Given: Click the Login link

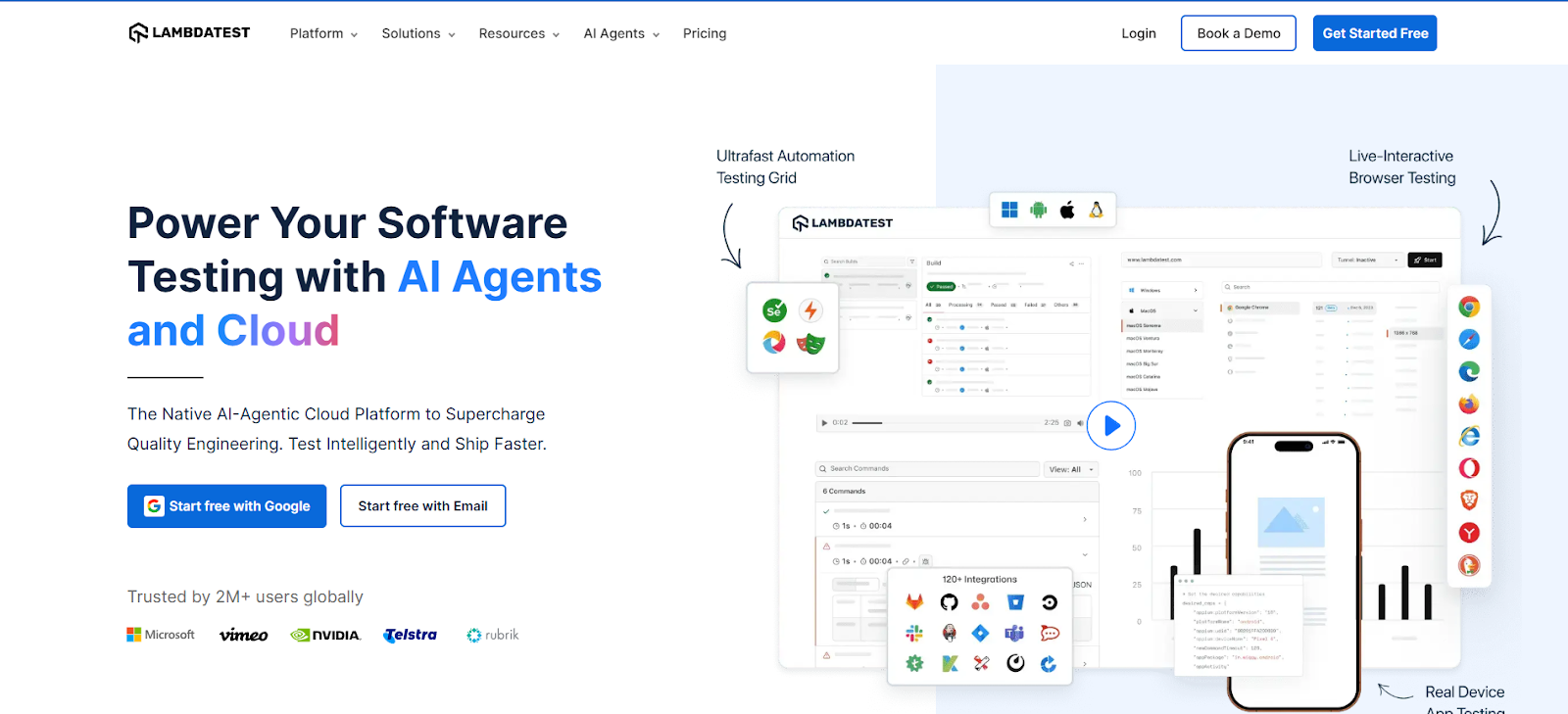Looking at the screenshot, I should click(x=1139, y=33).
